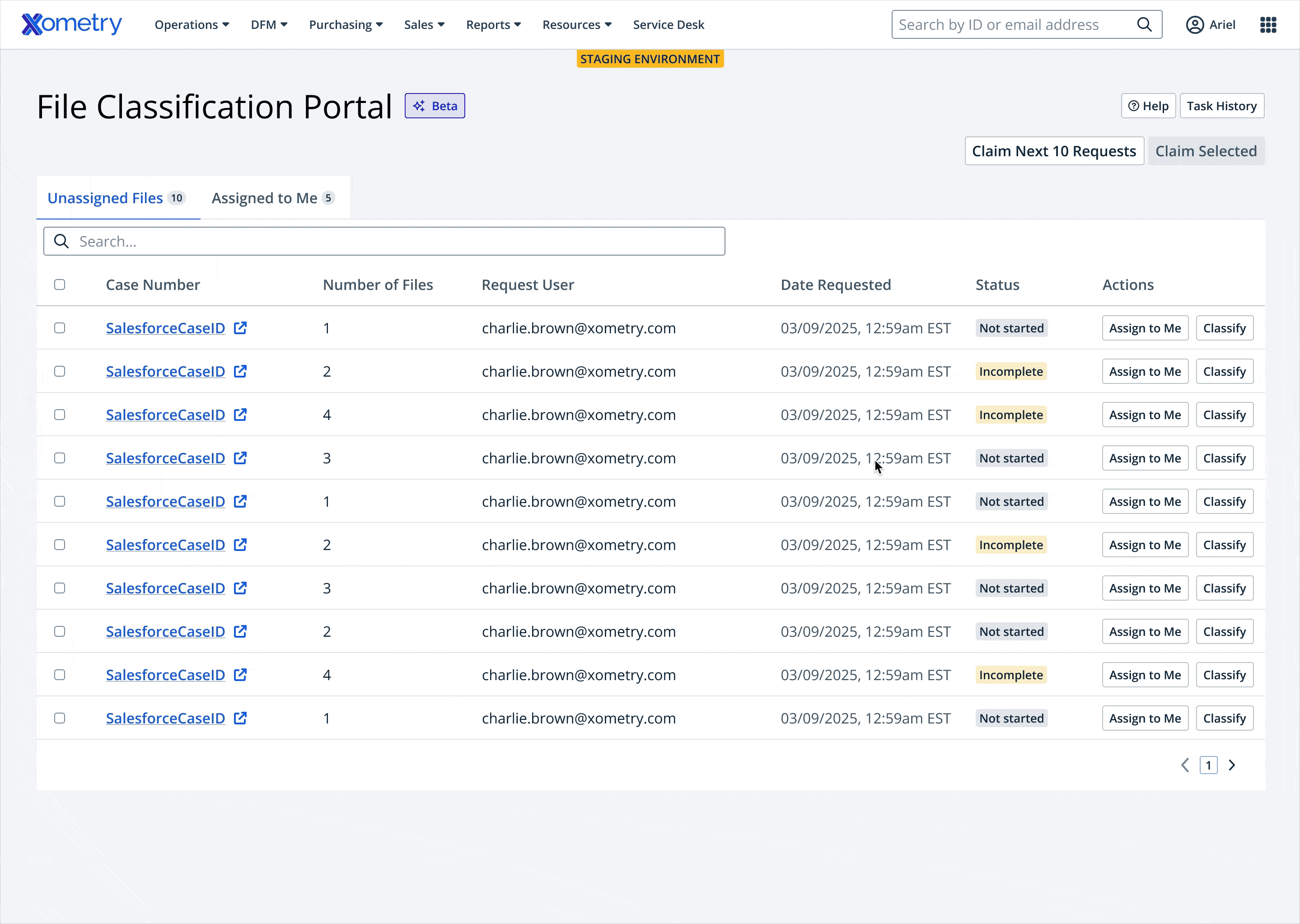Click the Help button

[x=1148, y=106]
